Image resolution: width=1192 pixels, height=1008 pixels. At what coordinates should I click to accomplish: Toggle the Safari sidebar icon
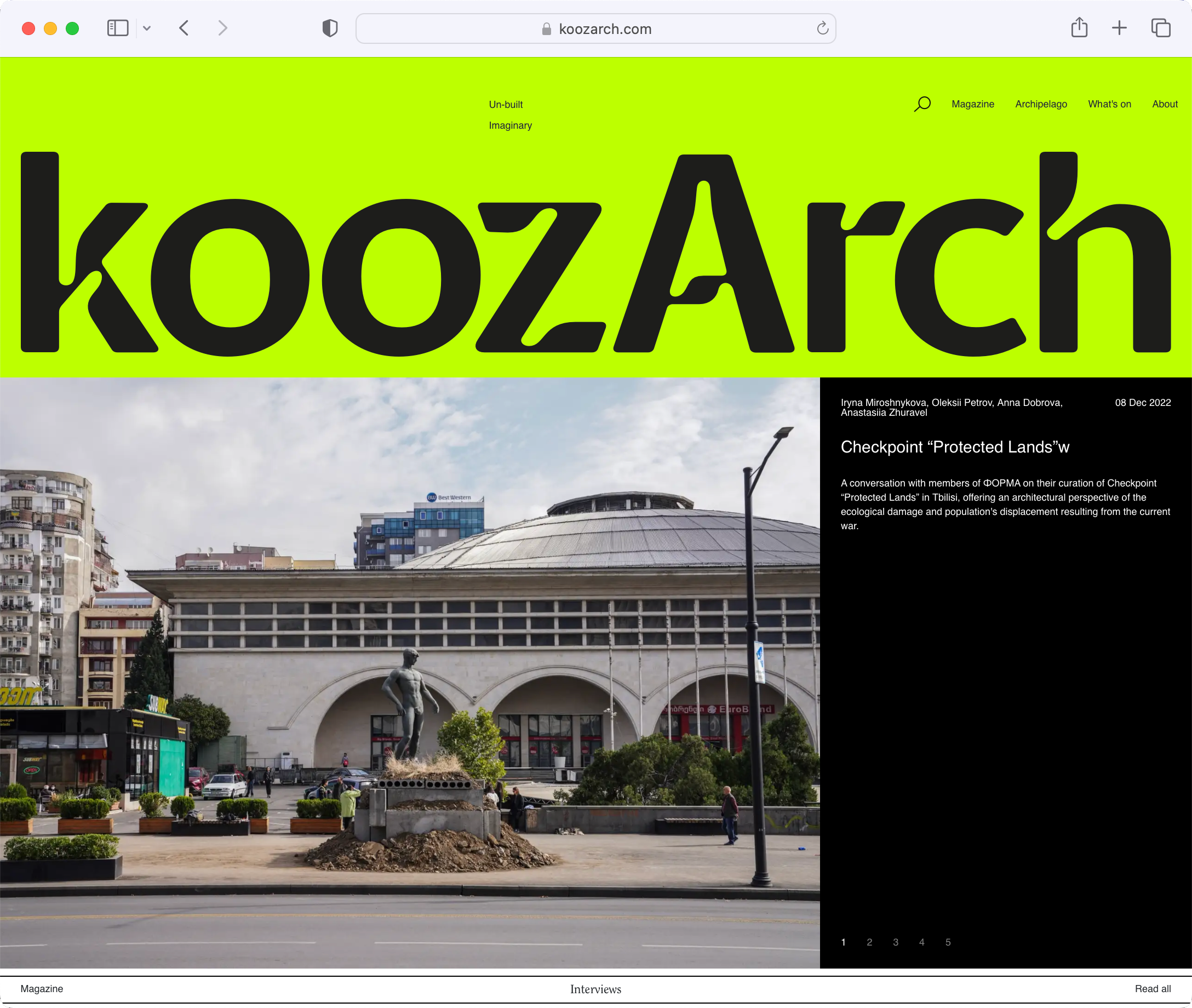pyautogui.click(x=118, y=28)
